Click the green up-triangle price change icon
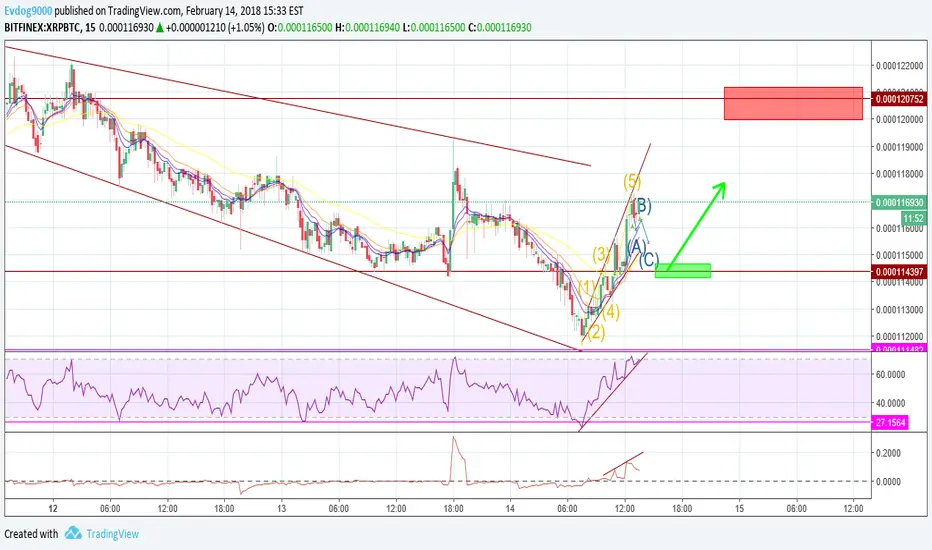Viewport: 932px width, 550px height. pos(160,27)
